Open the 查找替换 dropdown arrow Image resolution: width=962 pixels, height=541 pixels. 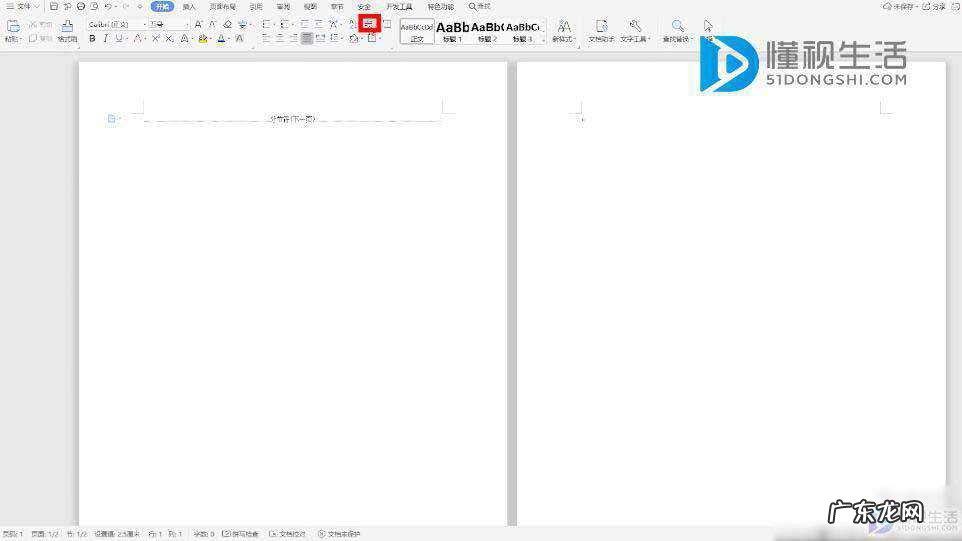coord(691,39)
